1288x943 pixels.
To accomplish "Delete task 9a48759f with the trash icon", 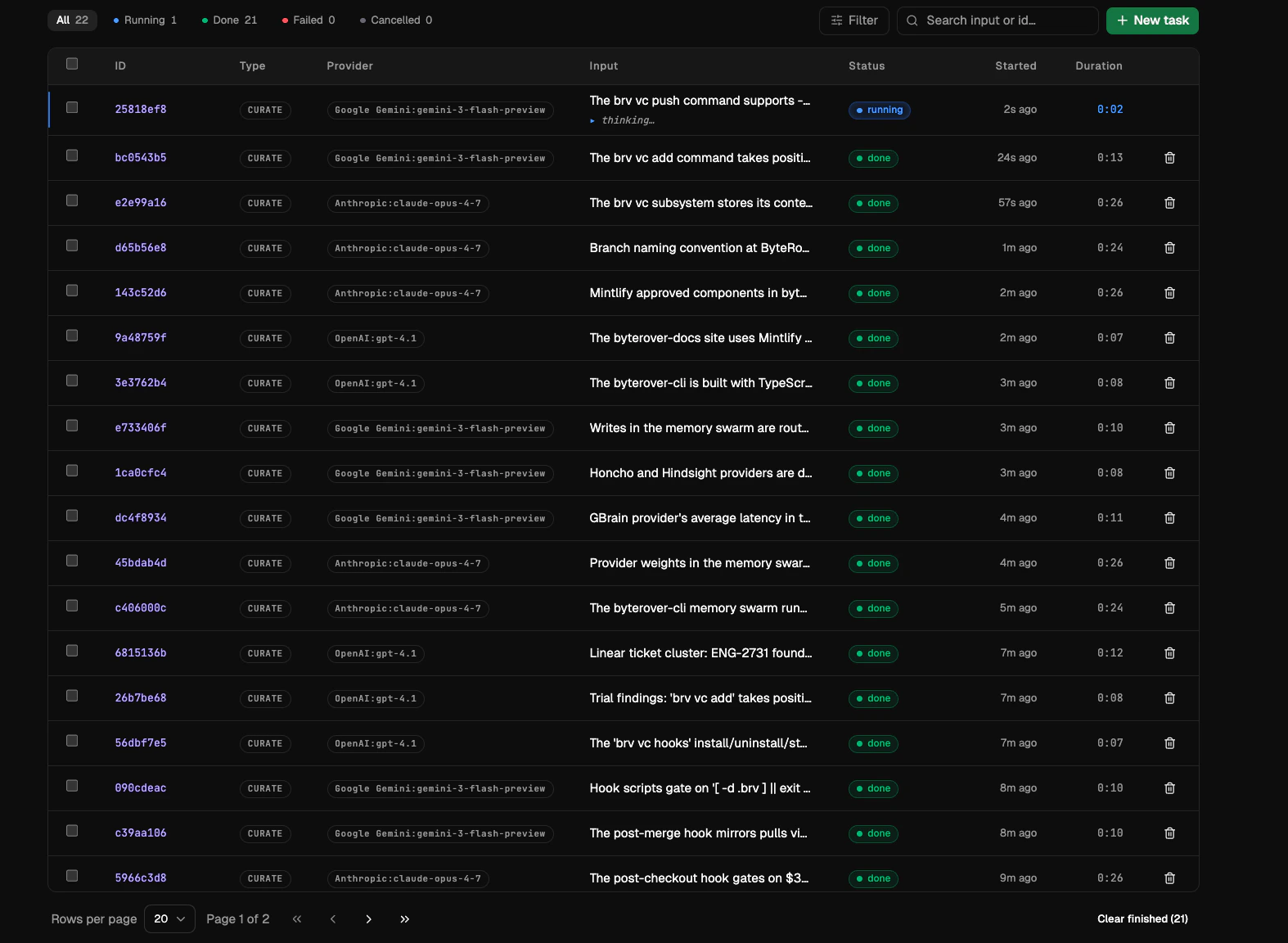I will point(1169,338).
